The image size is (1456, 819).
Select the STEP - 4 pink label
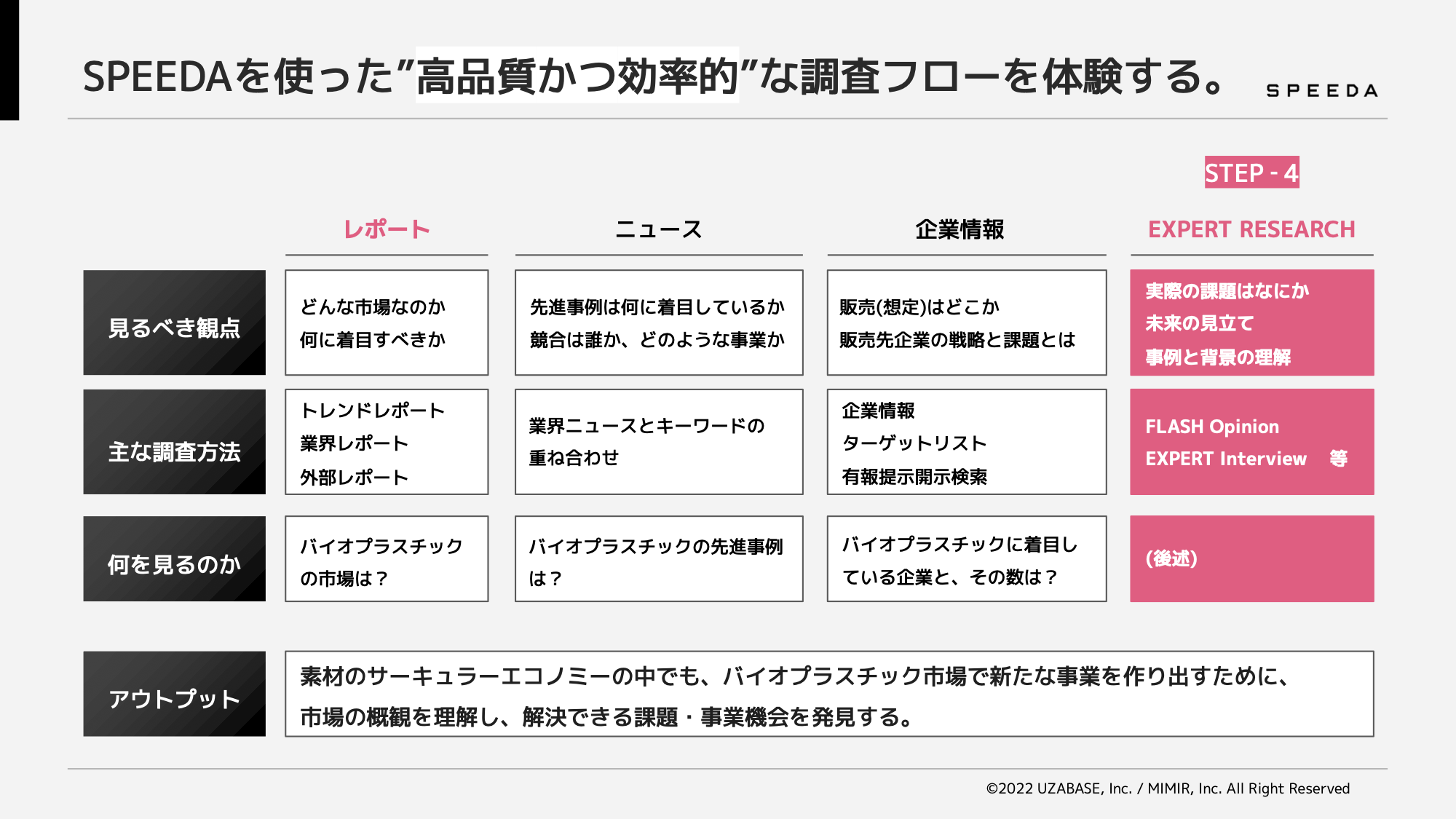pyautogui.click(x=1251, y=173)
